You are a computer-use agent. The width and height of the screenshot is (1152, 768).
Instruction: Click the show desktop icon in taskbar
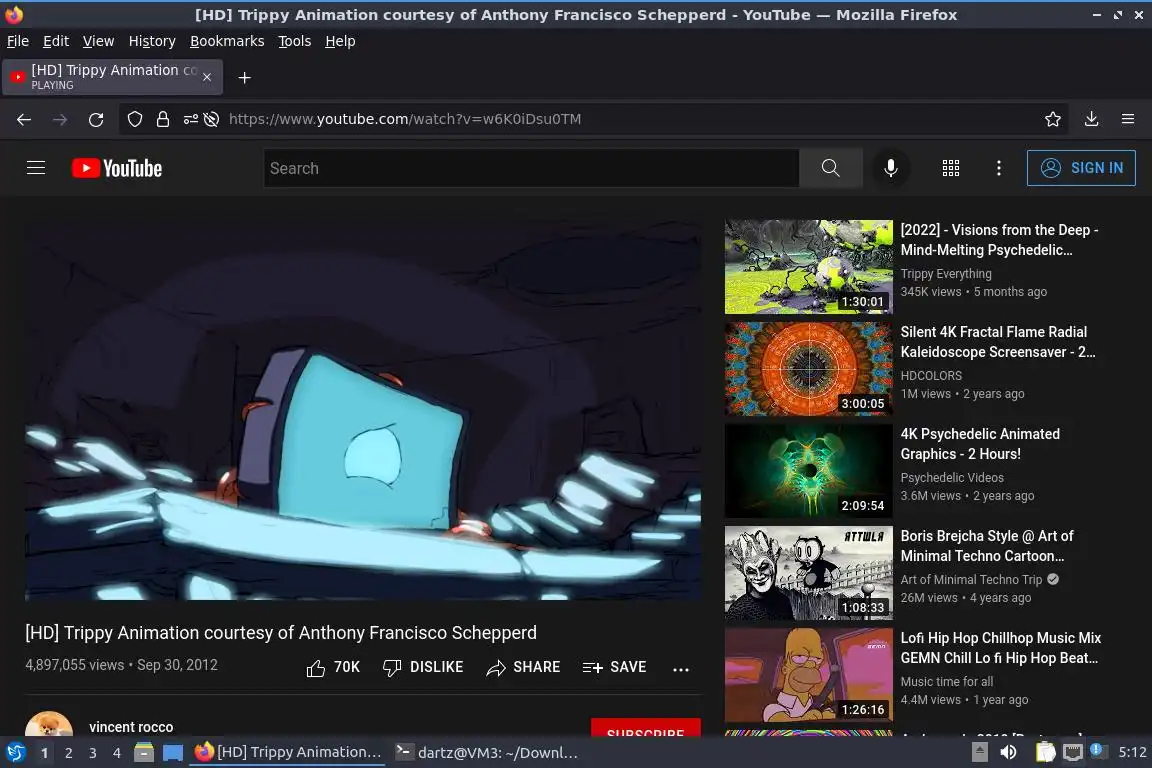173,752
